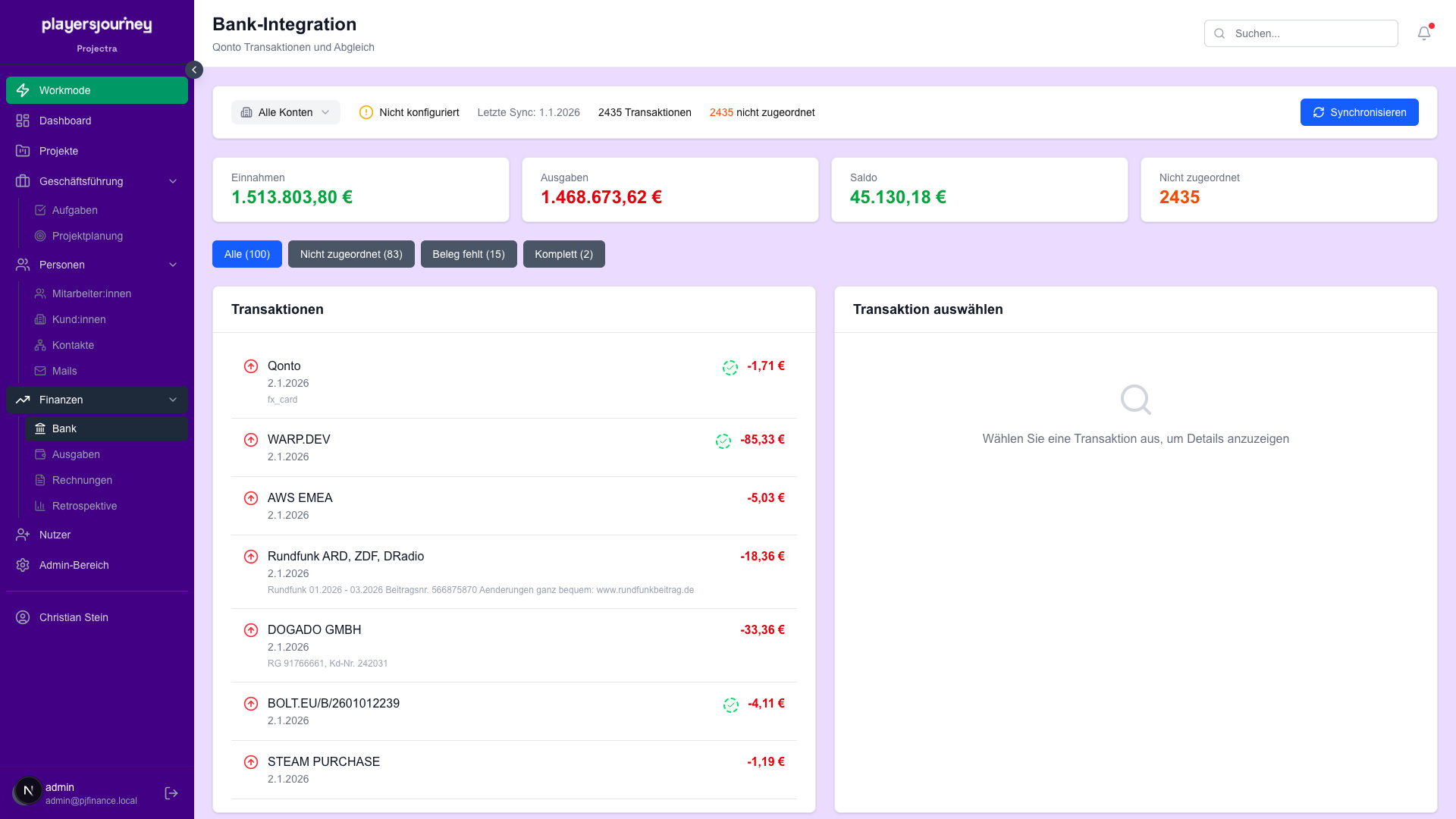The height and width of the screenshot is (819, 1456).
Task: Open the Alle Konten dropdown
Action: pos(285,112)
